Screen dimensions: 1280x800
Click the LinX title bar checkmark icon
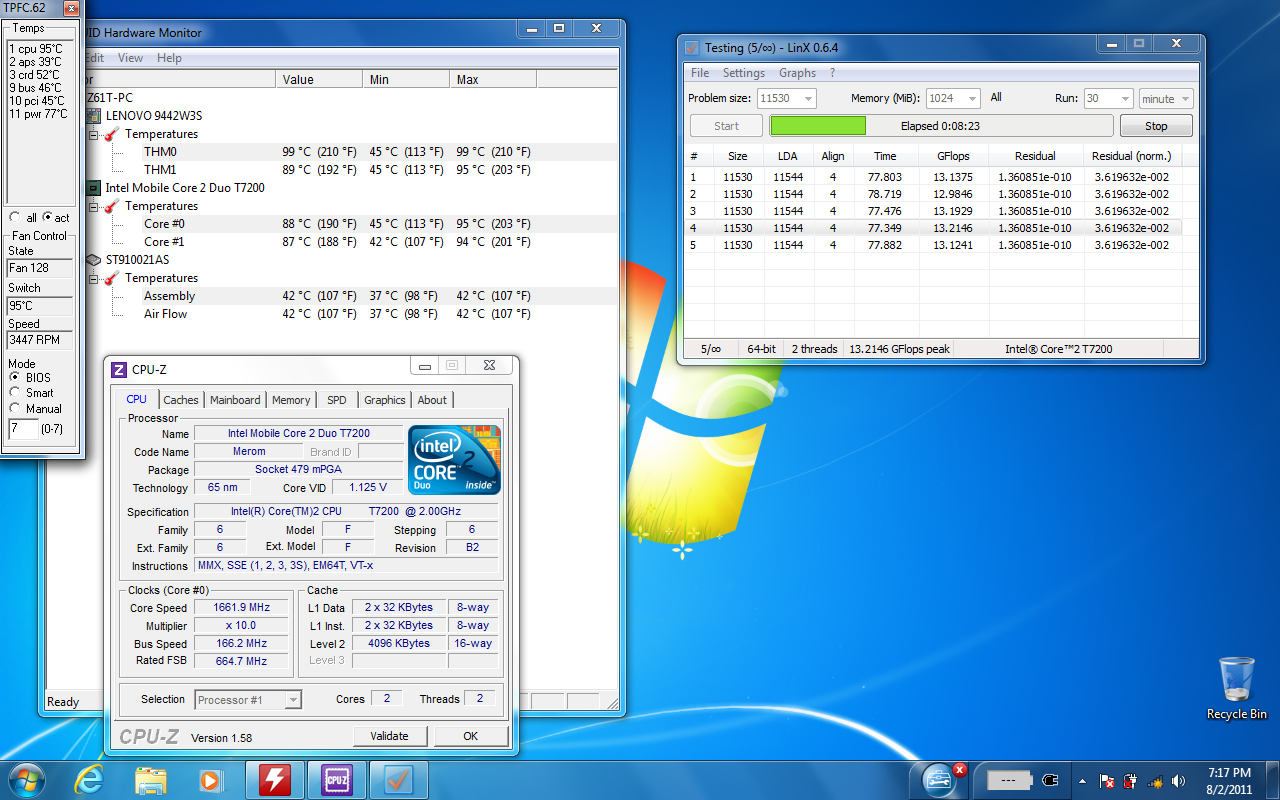pyautogui.click(x=691, y=47)
